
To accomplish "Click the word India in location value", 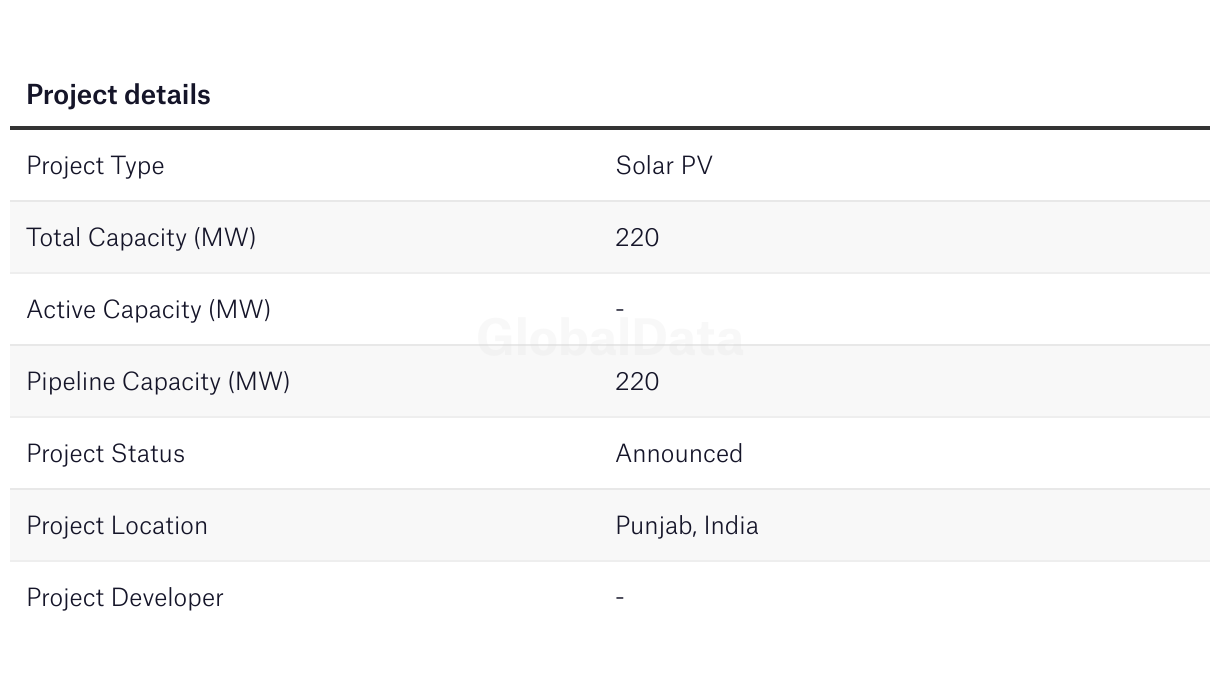I will click(x=731, y=526).
